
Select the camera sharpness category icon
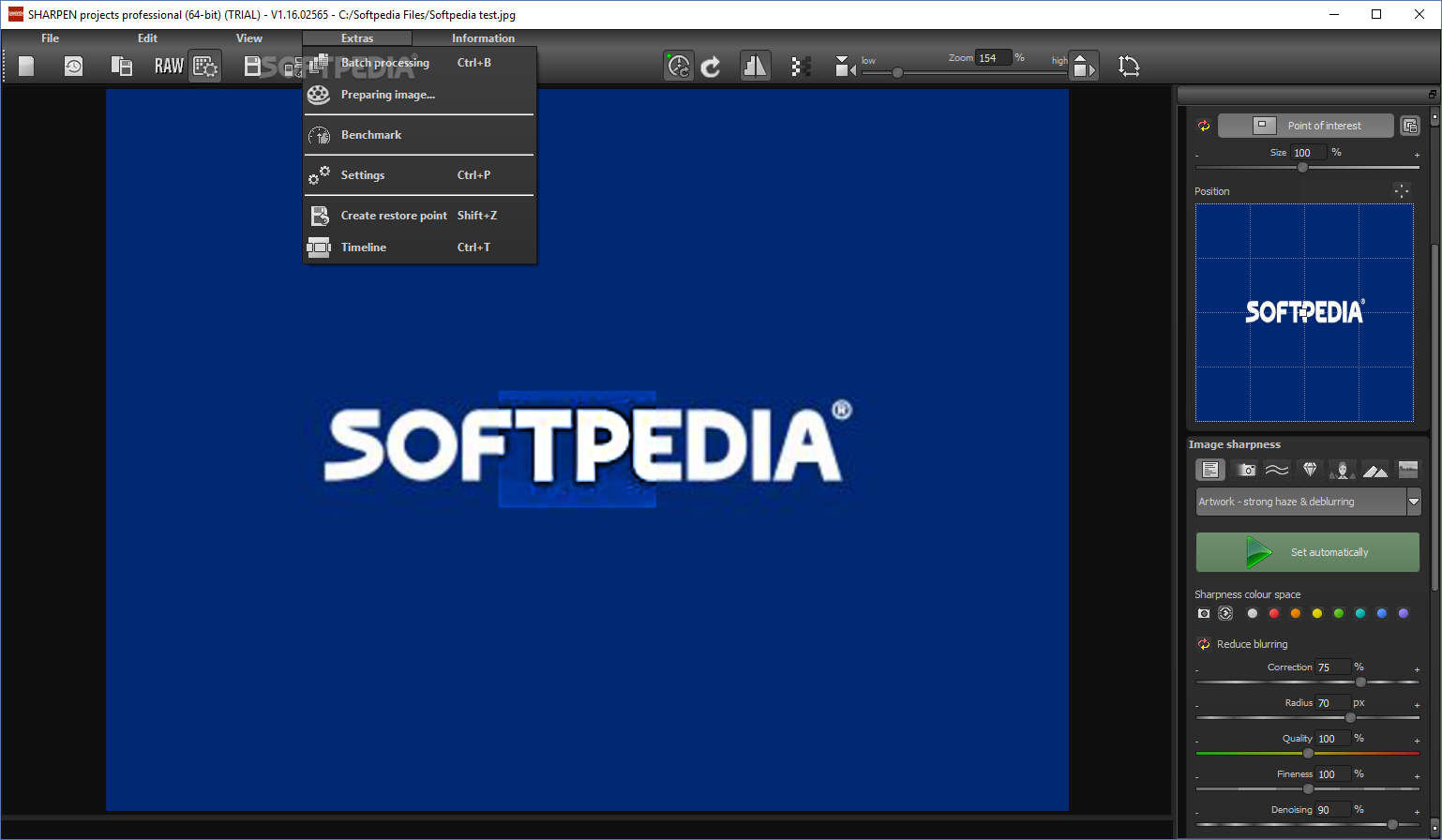point(1246,470)
